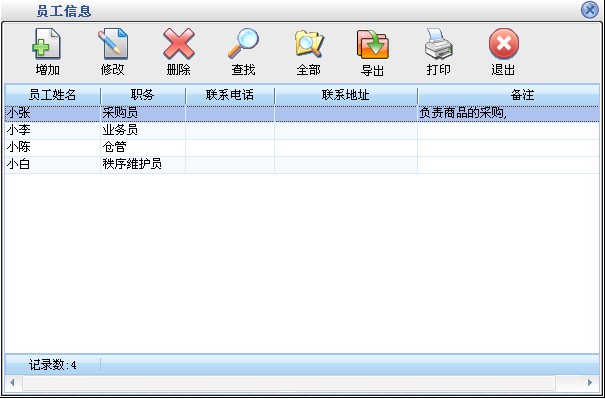
Task: Print the list with 打印 icon
Action: point(439,44)
